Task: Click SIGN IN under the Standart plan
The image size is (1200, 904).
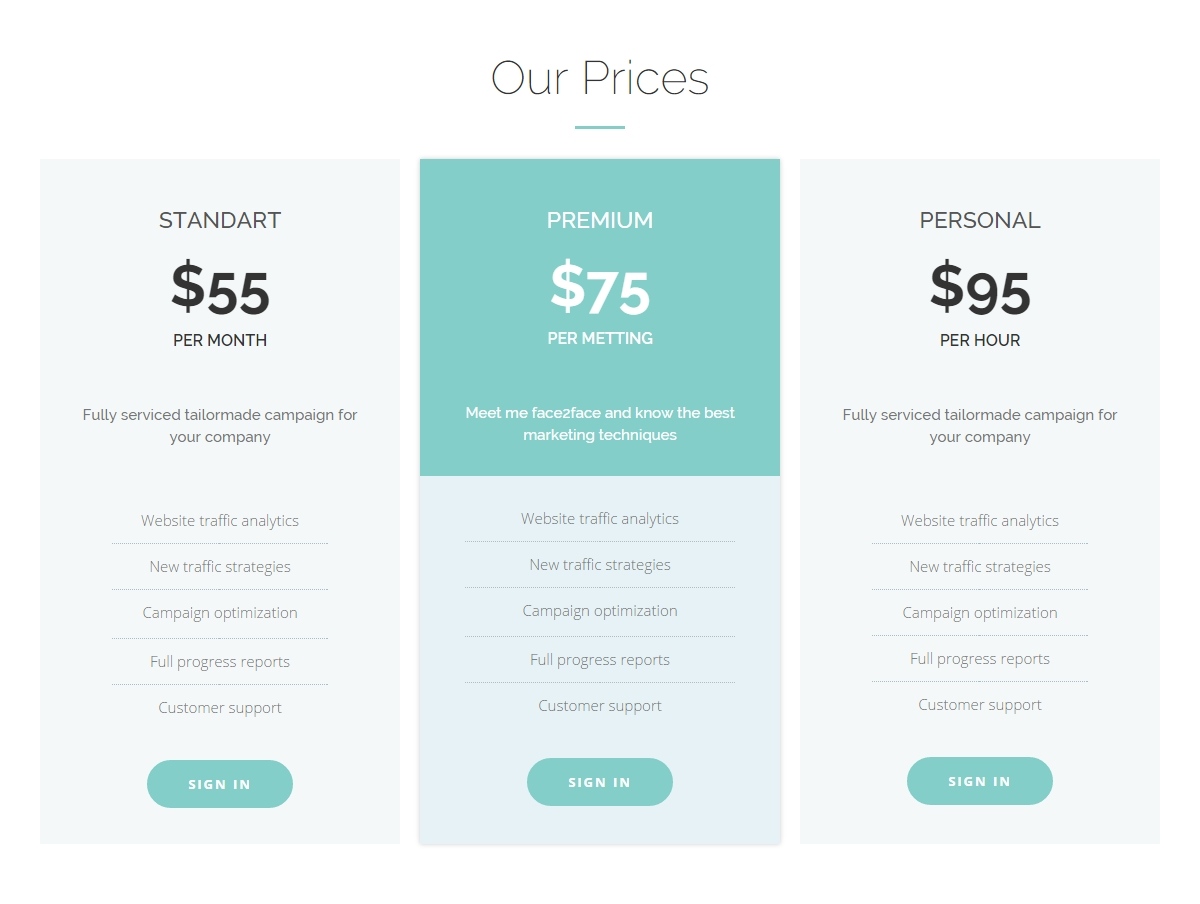Action: click(220, 784)
